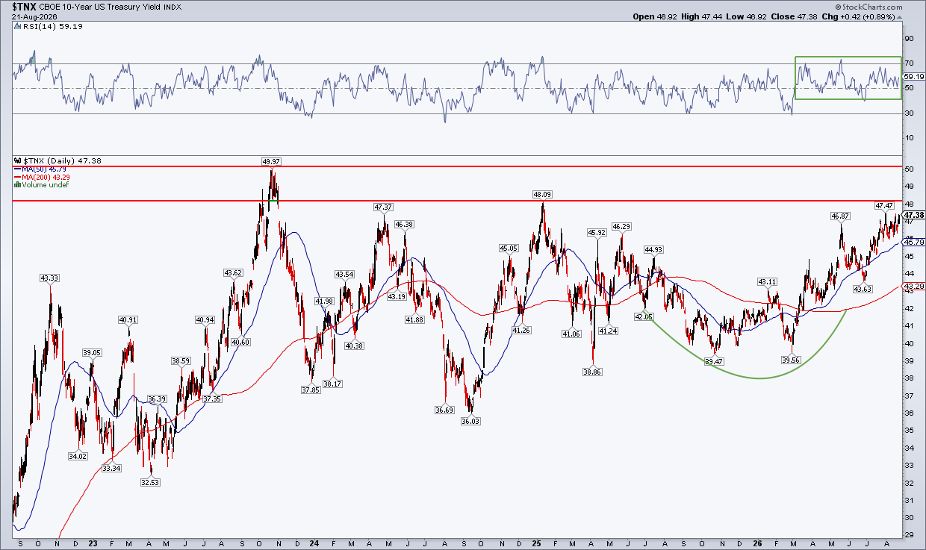Screen dimensions: 926x550
Task: Click the 47.47 peak price label
Action: pos(884,206)
